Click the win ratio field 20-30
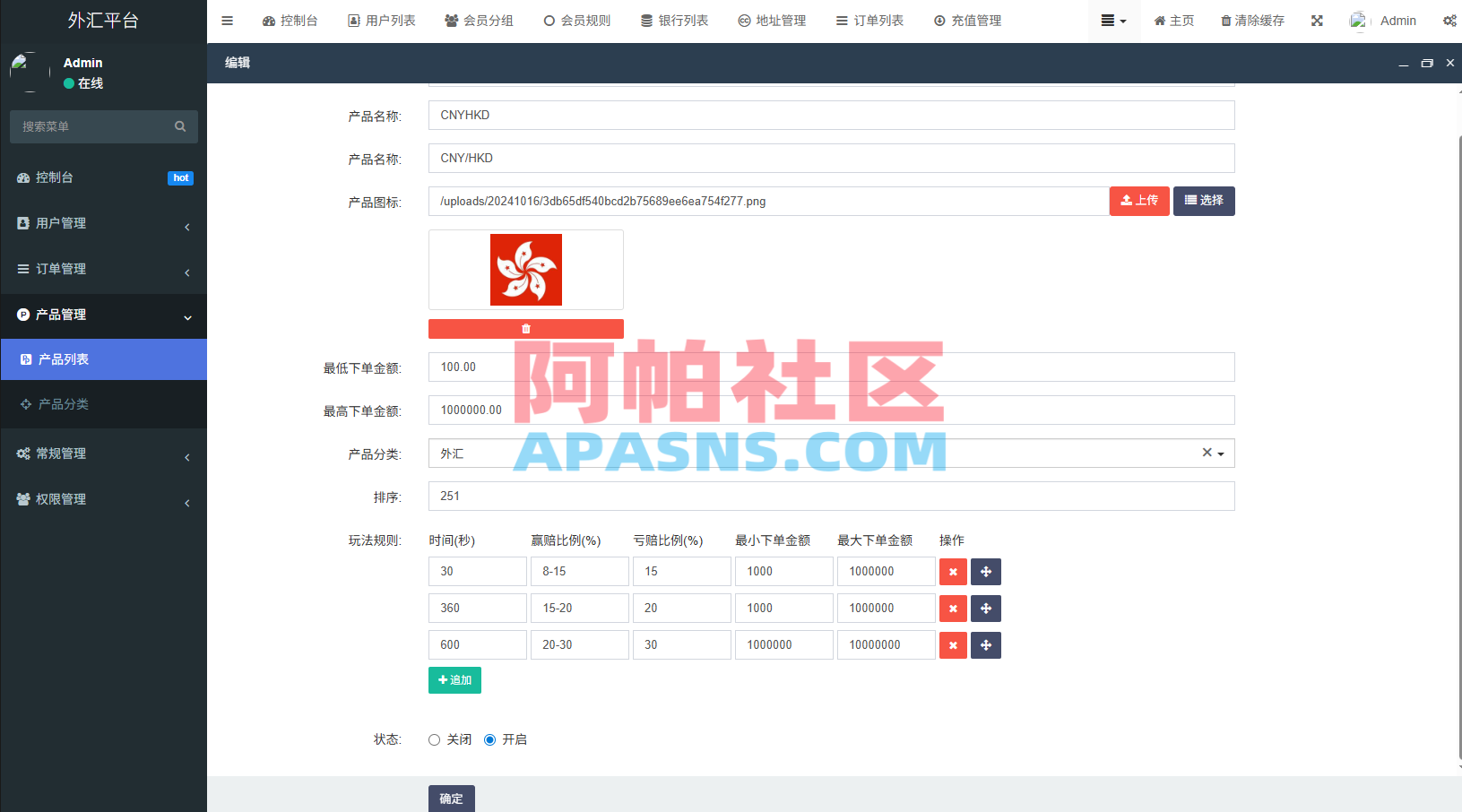The image size is (1462, 812). click(580, 645)
